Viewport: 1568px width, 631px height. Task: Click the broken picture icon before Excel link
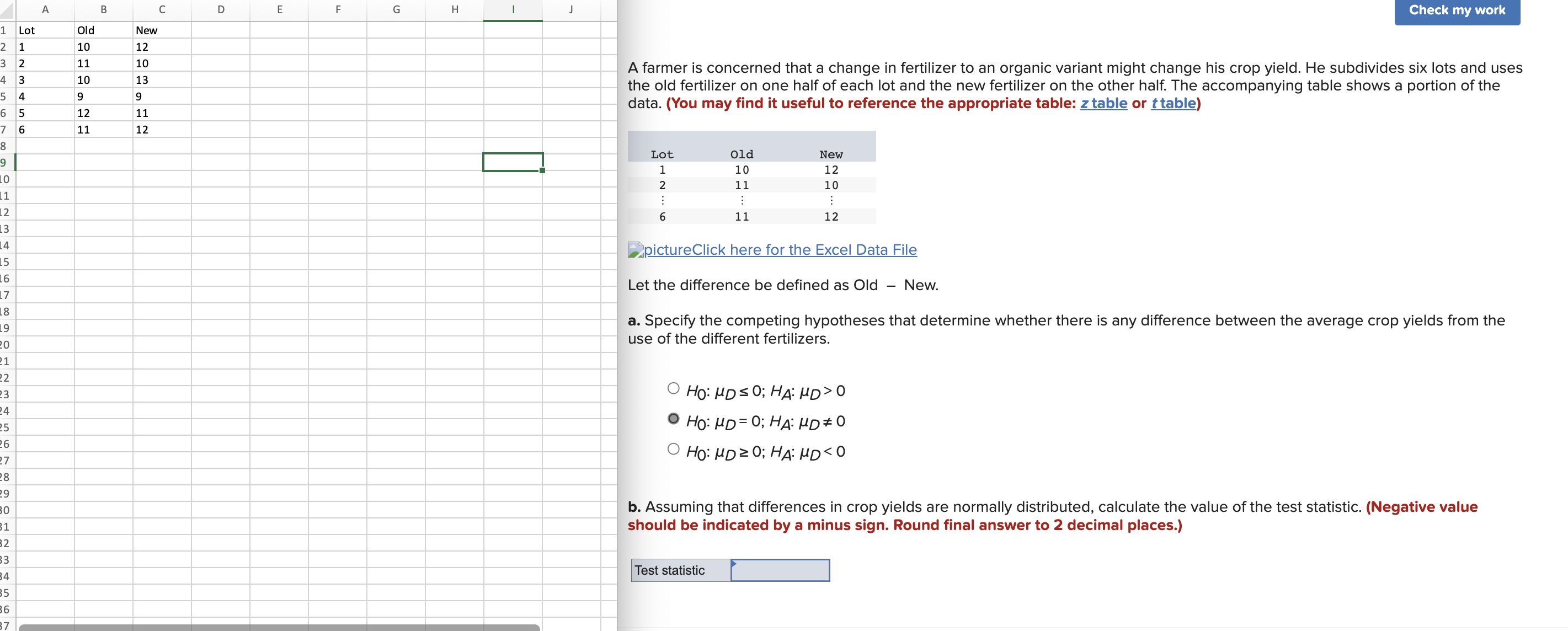pos(636,250)
